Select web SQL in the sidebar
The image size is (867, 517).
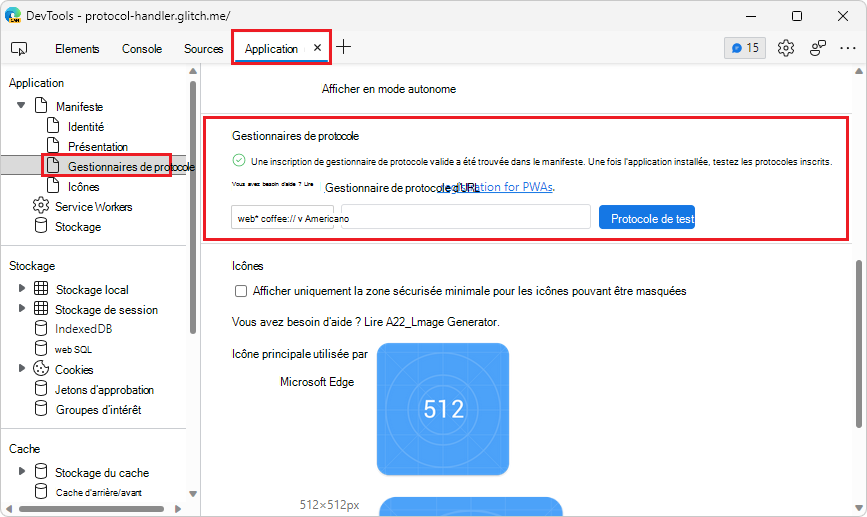click(73, 349)
